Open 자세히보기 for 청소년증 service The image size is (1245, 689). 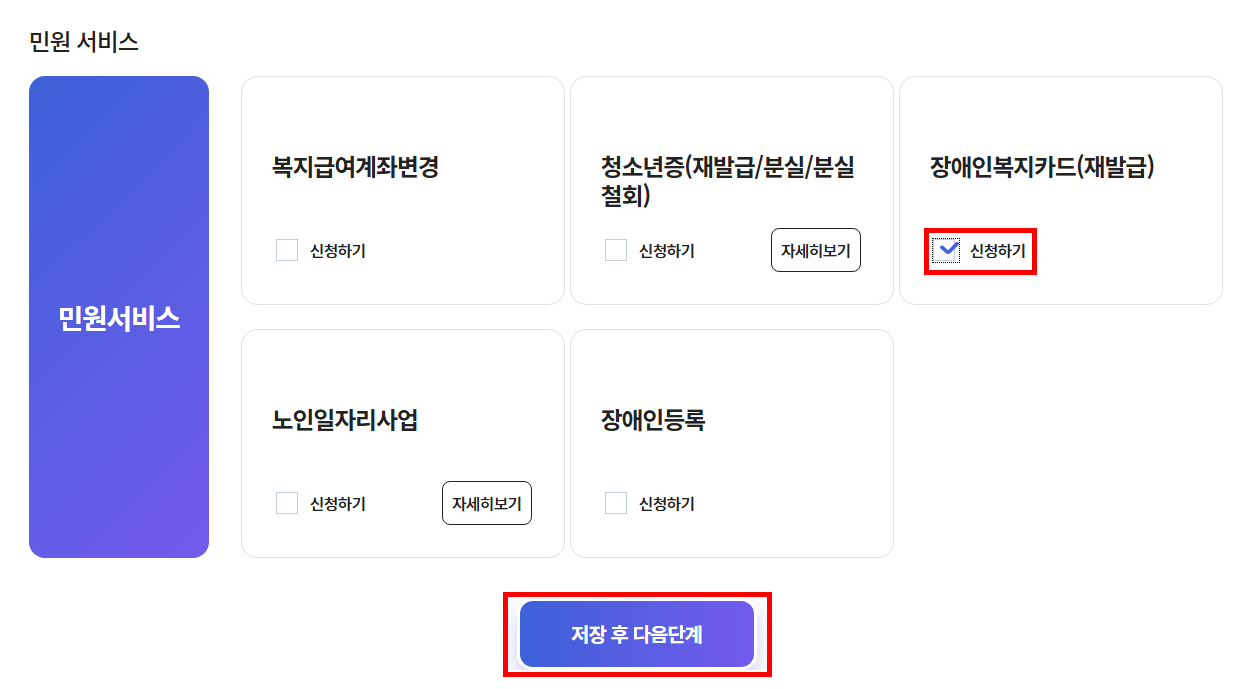tap(815, 250)
